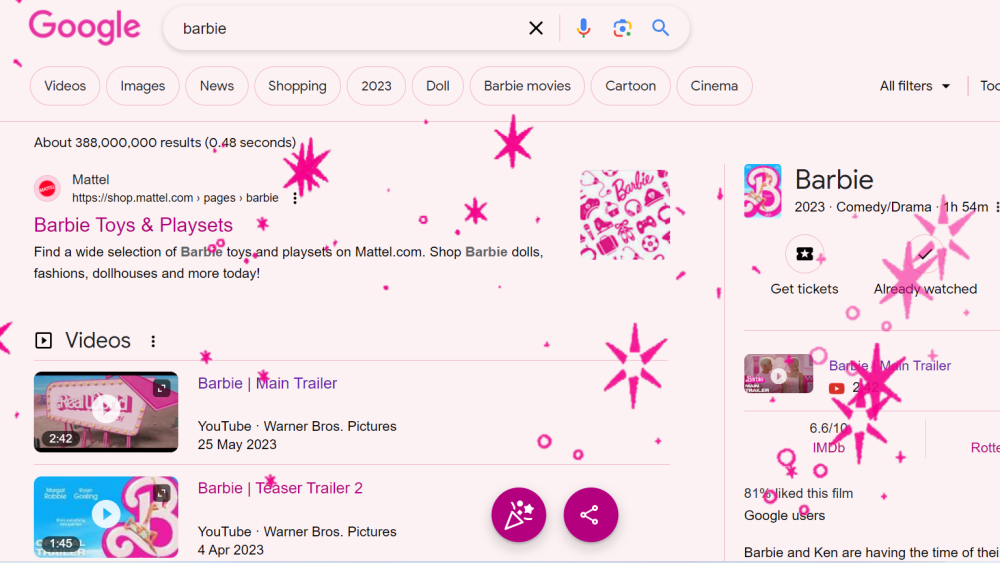Click the party popper confetti button
The image size is (1000, 563).
[518, 515]
